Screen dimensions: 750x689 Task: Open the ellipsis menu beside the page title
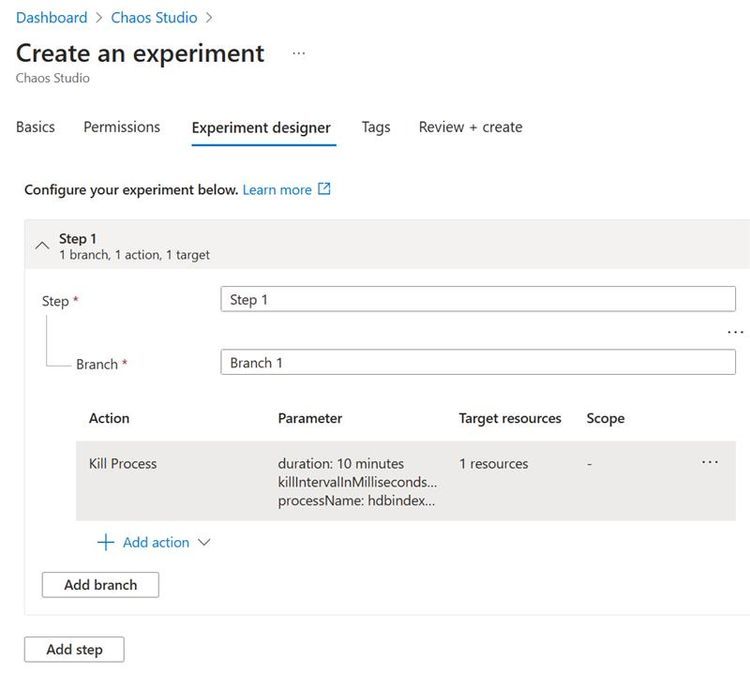(x=298, y=54)
